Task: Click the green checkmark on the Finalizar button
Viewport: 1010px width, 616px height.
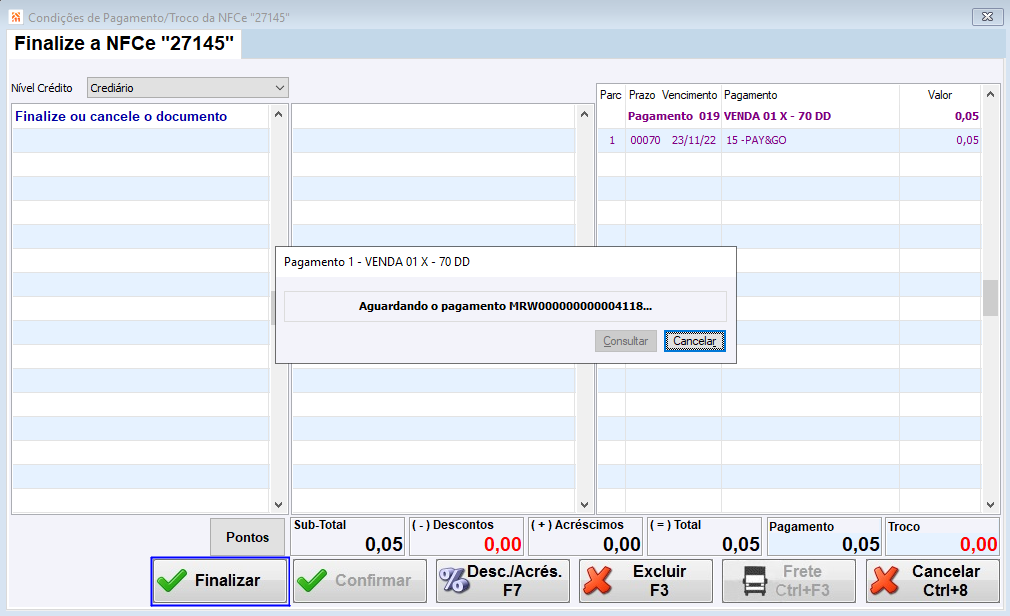Action: click(172, 581)
